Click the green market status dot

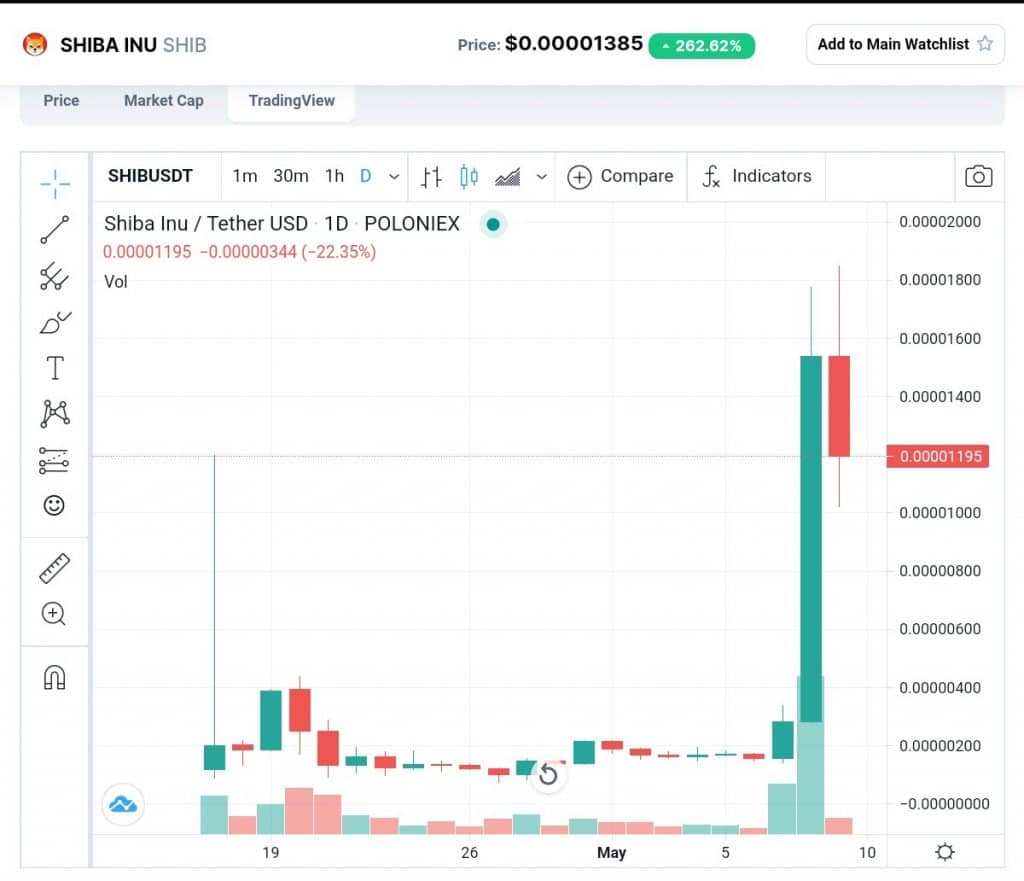click(x=493, y=224)
